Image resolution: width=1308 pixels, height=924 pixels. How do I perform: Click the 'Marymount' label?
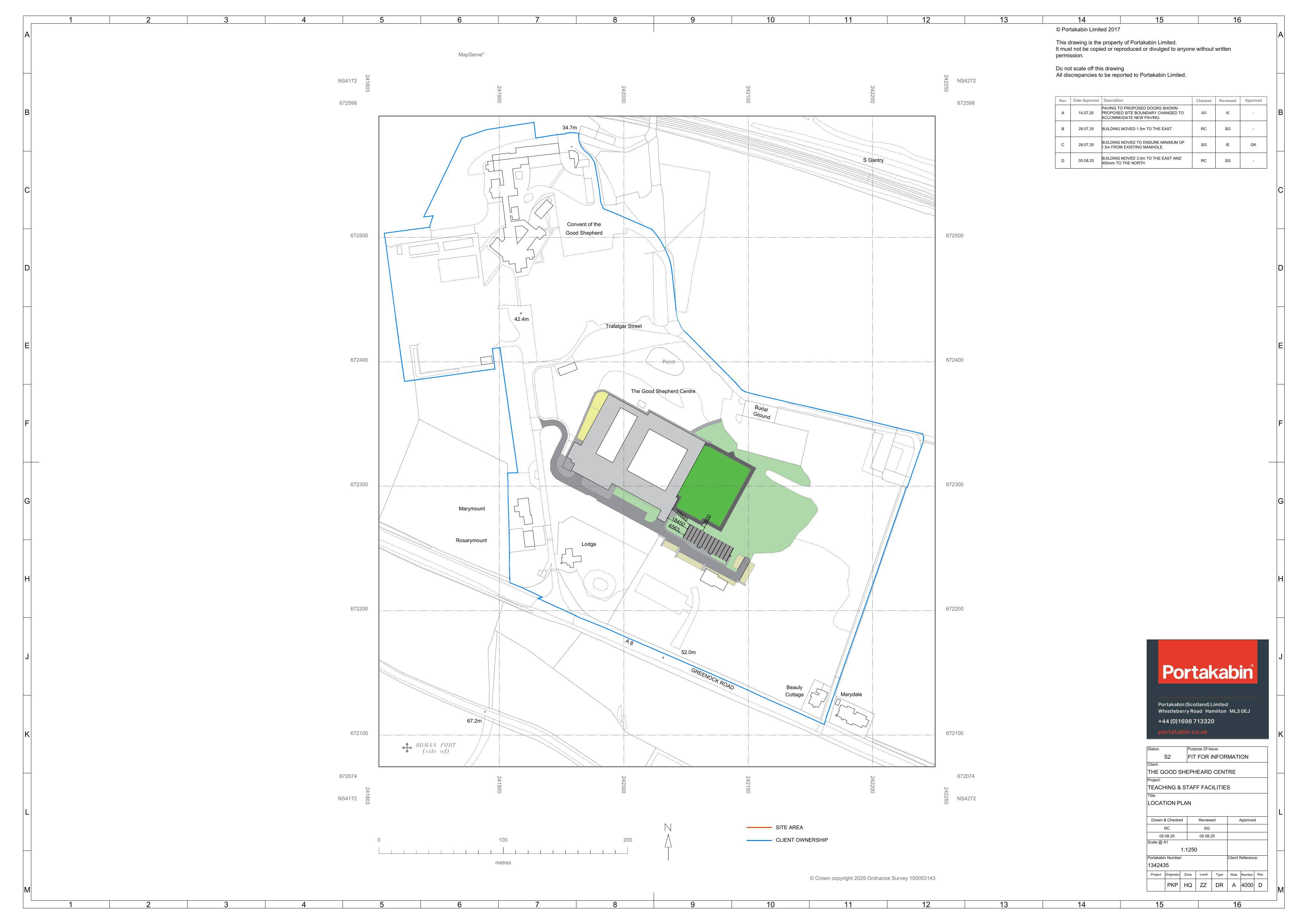(x=472, y=509)
